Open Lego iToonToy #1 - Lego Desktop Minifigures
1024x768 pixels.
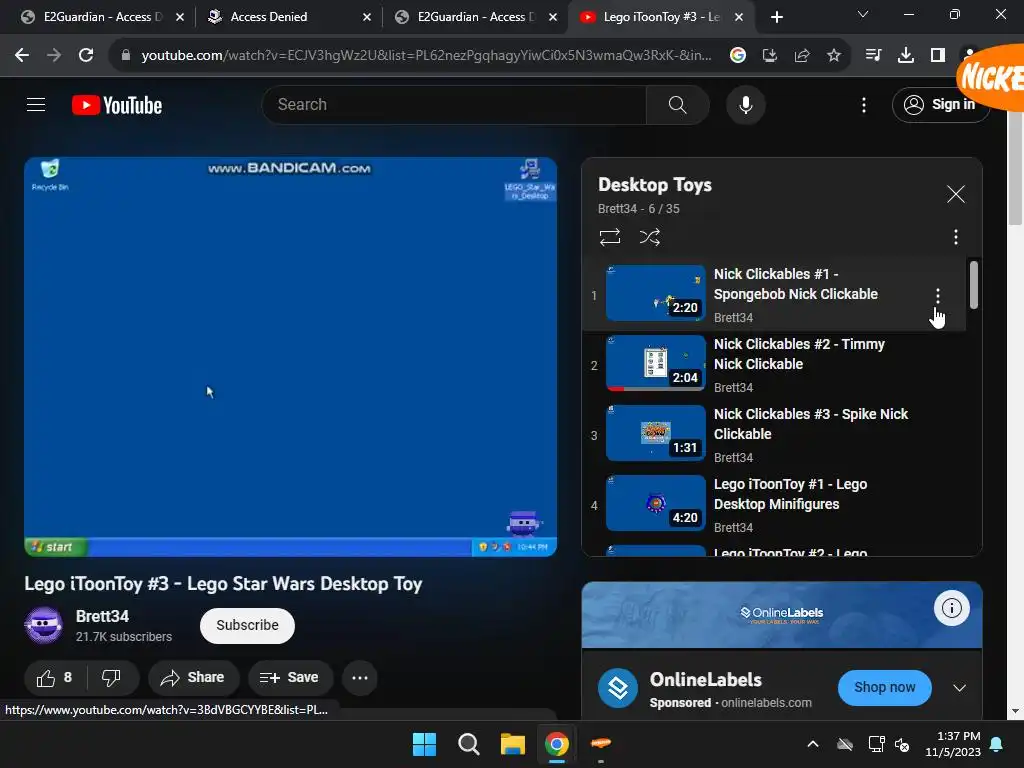pyautogui.click(x=790, y=494)
